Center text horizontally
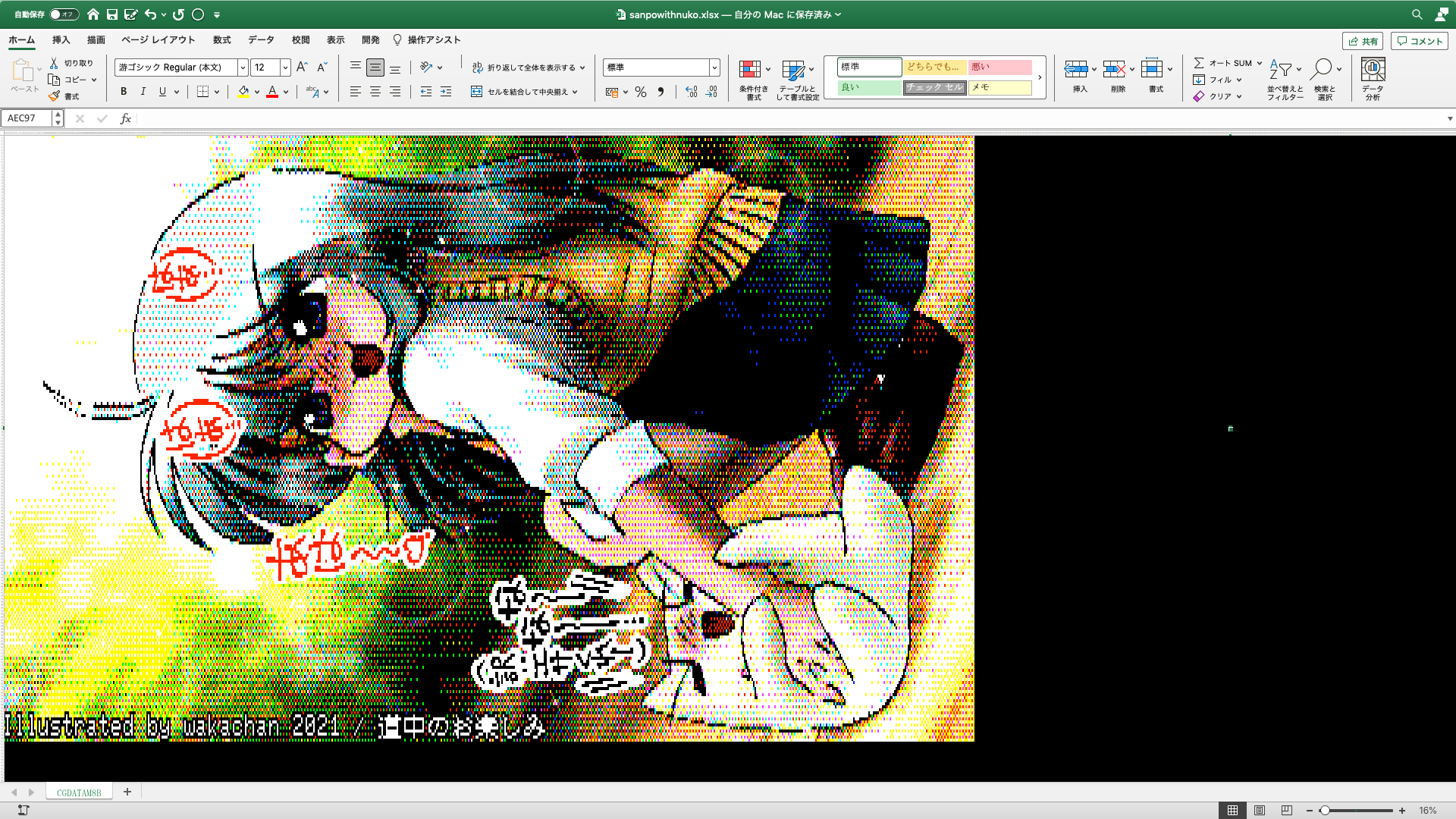This screenshot has height=819, width=1456. tap(375, 92)
